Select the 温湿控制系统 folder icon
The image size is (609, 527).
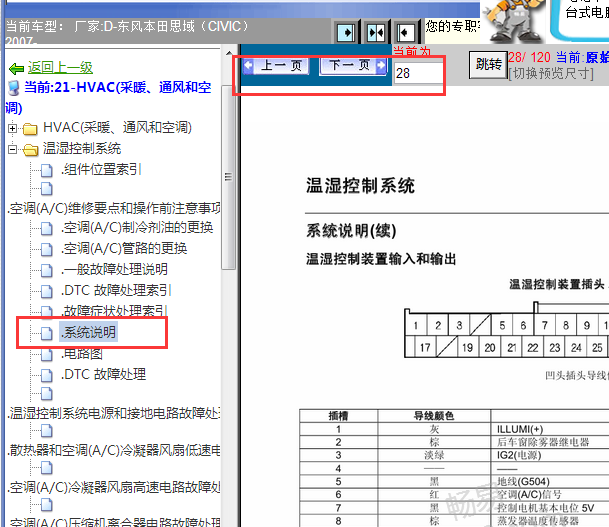click(x=30, y=150)
